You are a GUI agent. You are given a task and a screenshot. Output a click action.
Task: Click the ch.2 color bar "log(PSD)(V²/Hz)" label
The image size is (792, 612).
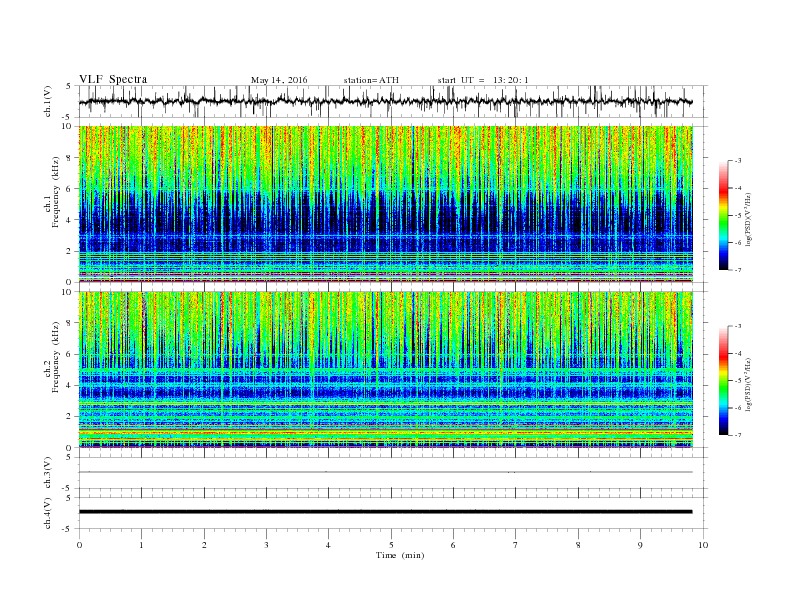[749, 384]
